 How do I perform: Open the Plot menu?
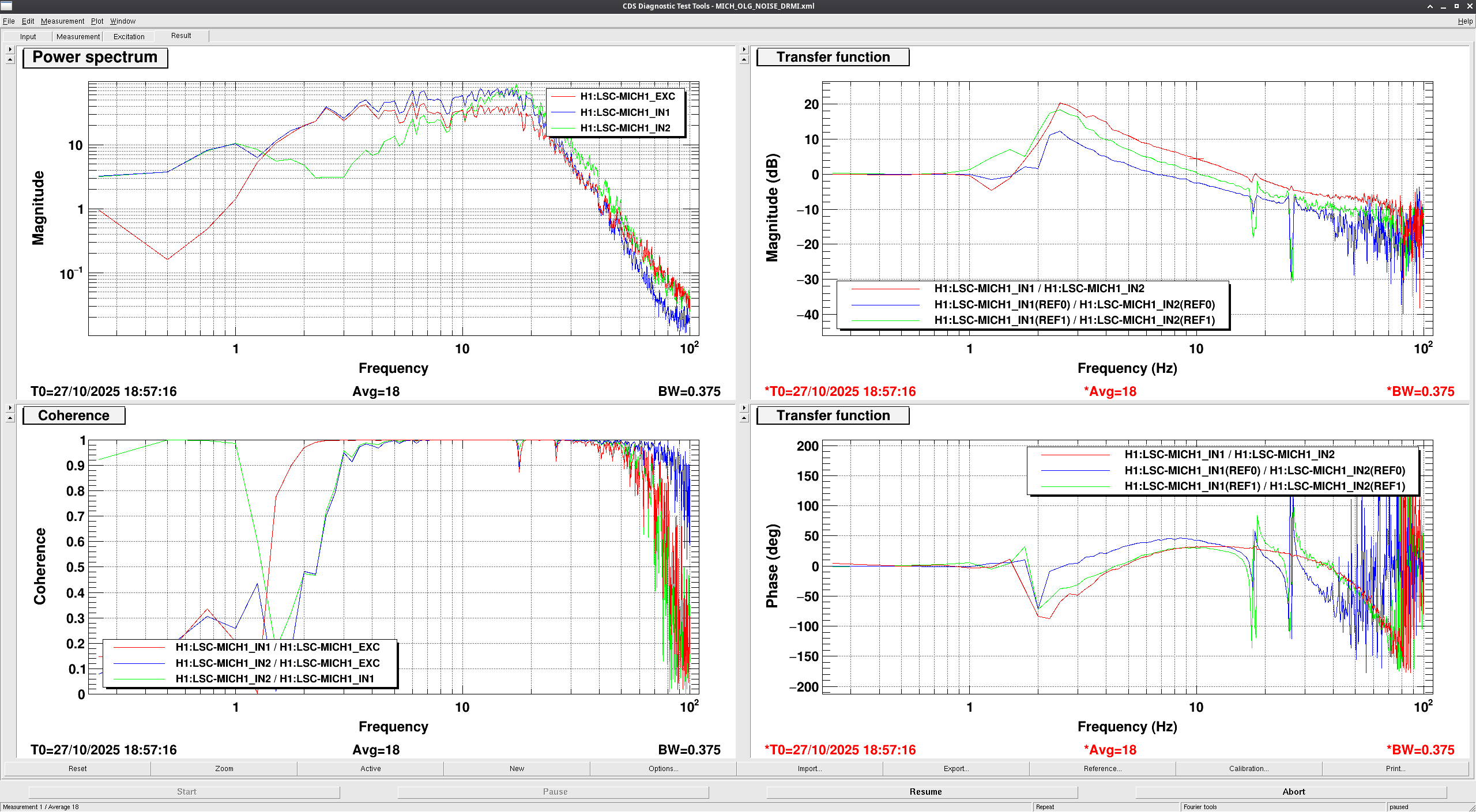pyautogui.click(x=97, y=21)
